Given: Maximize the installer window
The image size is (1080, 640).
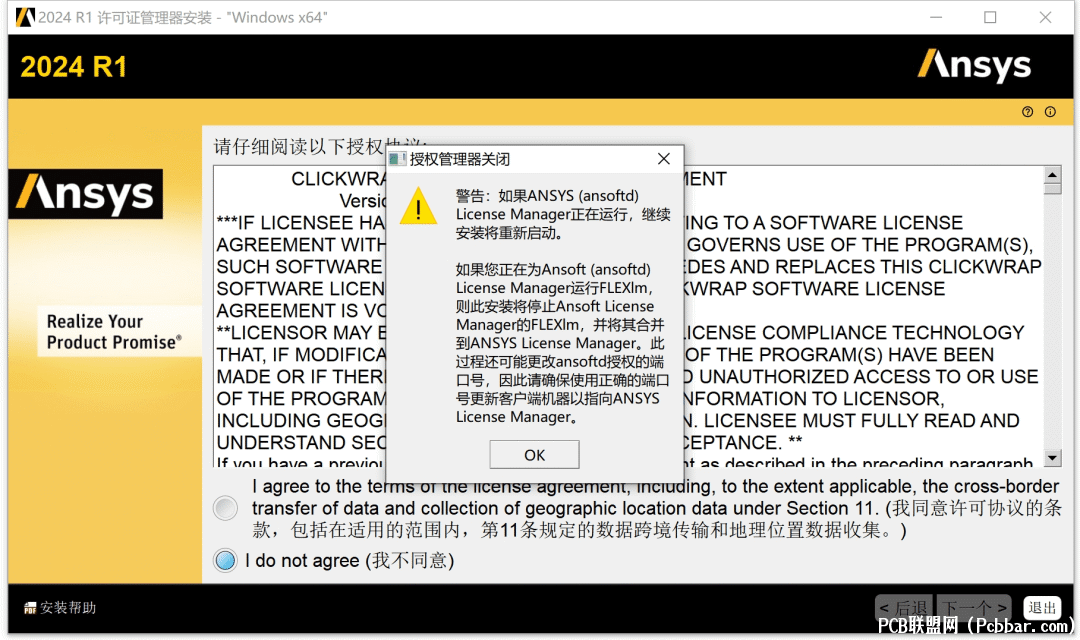Looking at the screenshot, I should click(x=990, y=17).
